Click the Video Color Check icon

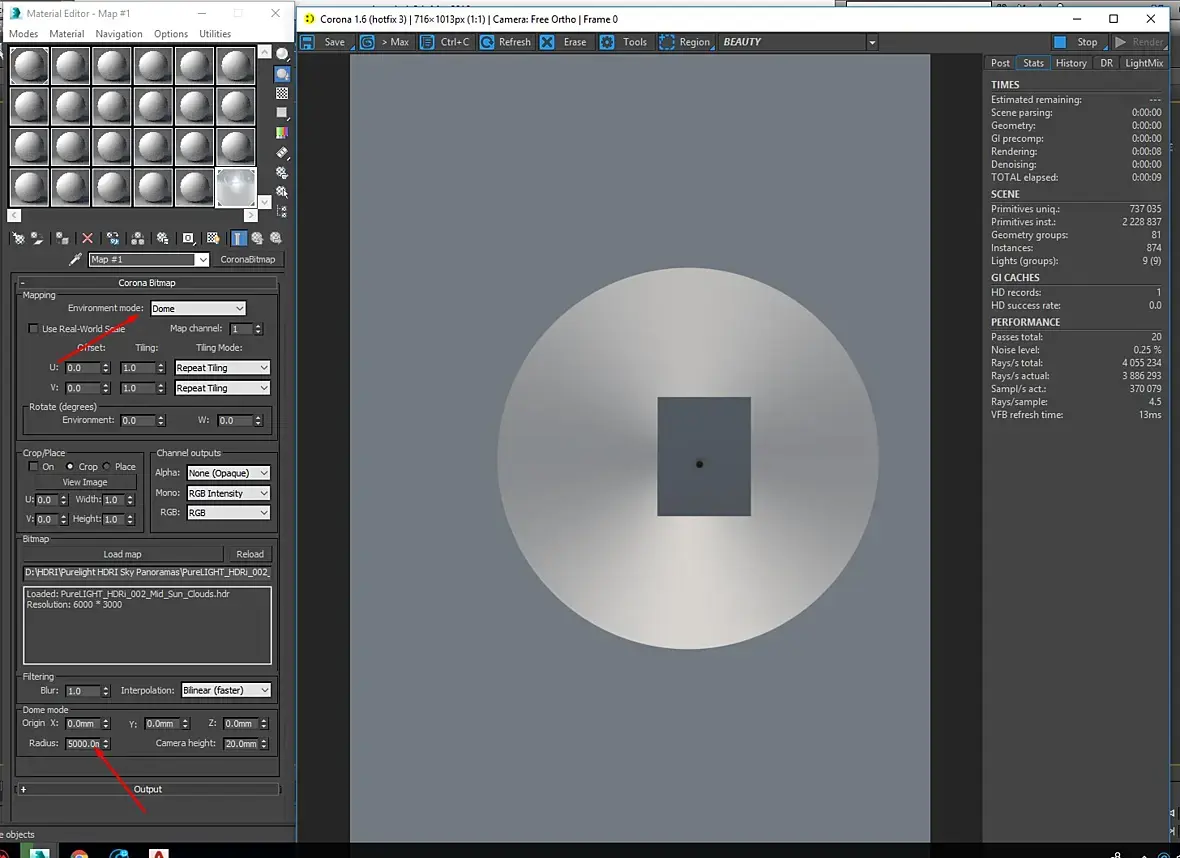coord(282,132)
